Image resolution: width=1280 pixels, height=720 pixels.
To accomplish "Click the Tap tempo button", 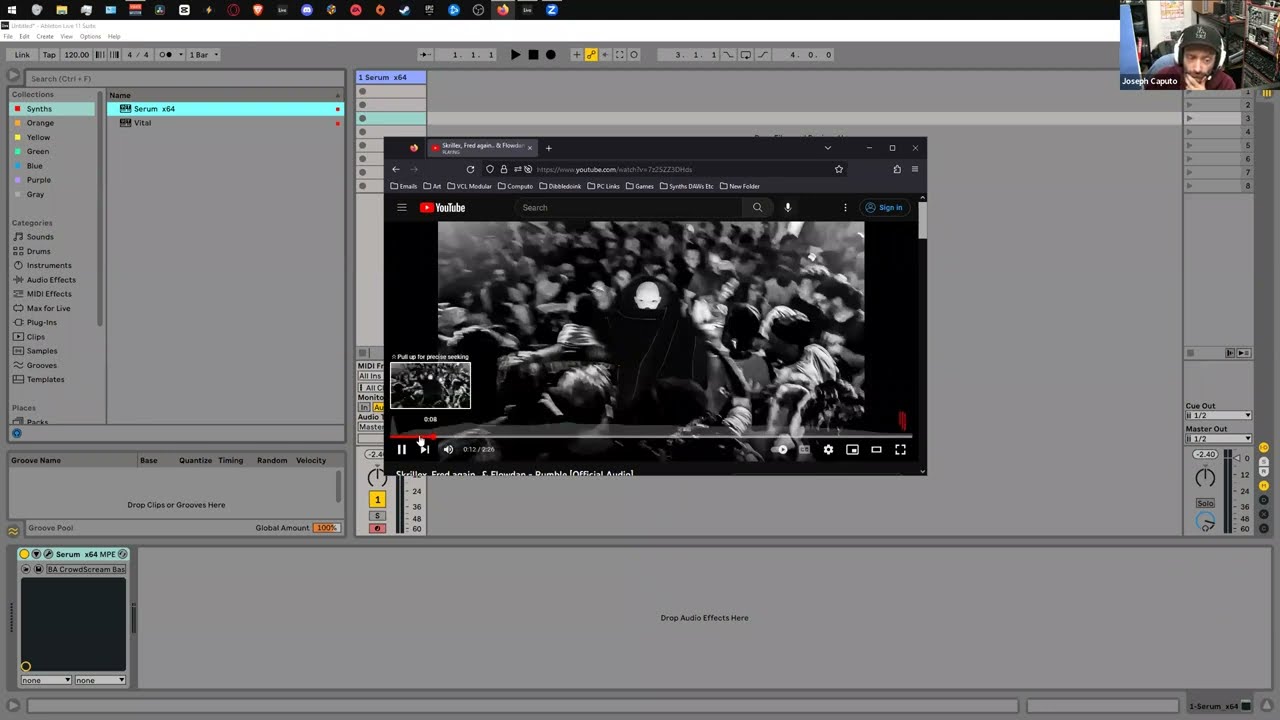I will point(49,55).
